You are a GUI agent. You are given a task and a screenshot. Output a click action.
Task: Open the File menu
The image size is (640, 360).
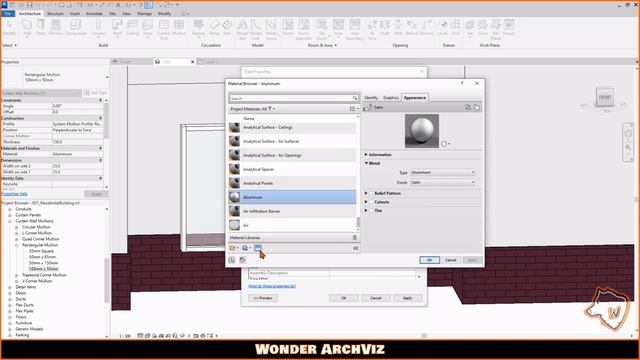[8, 13]
